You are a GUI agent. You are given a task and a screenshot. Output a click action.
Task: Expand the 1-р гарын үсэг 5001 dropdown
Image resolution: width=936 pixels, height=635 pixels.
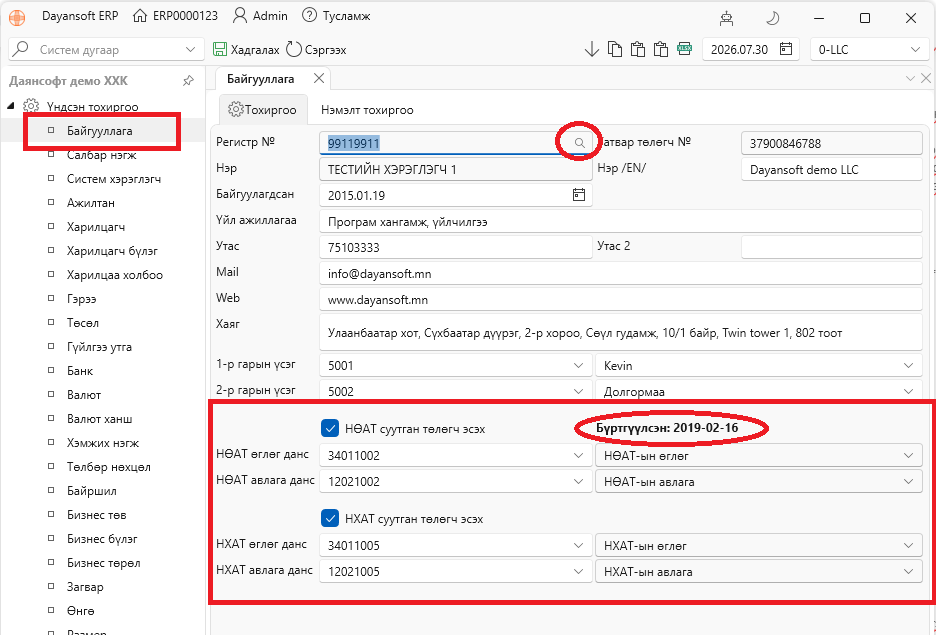point(578,365)
